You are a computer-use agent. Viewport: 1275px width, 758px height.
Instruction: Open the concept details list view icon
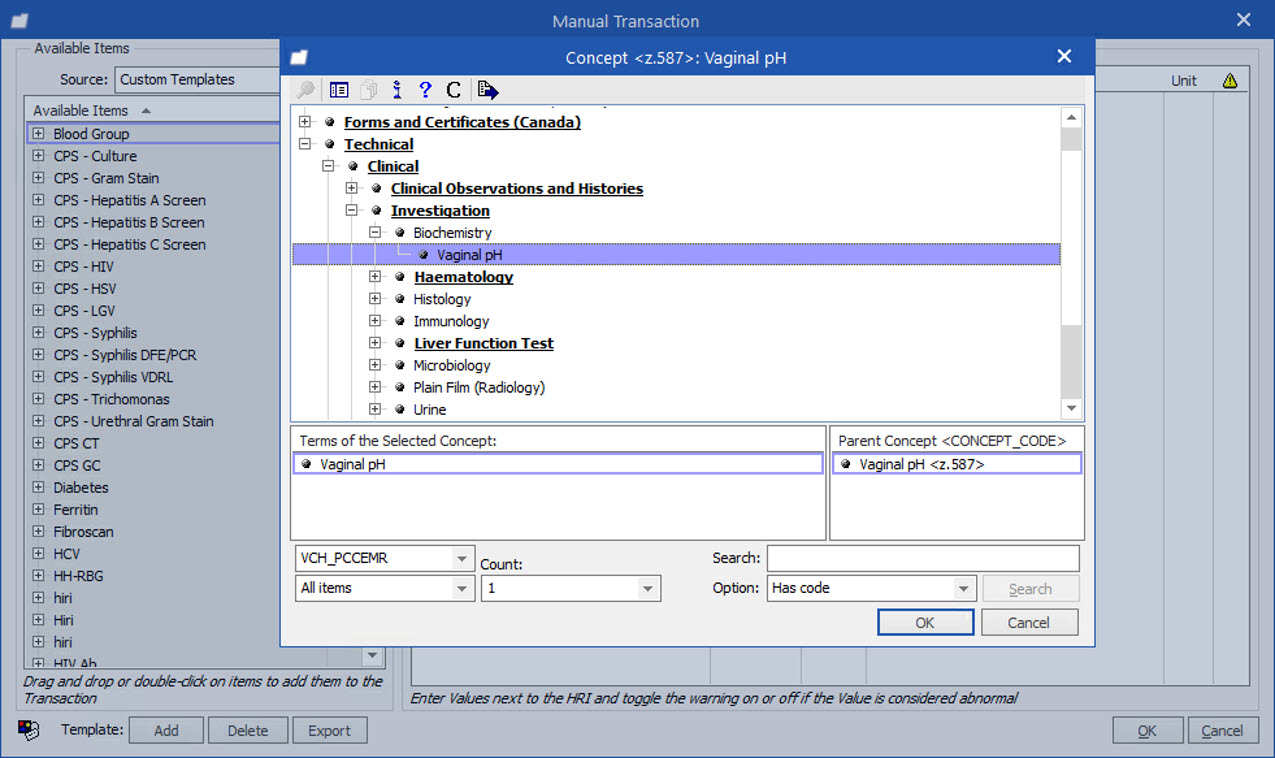pos(338,89)
